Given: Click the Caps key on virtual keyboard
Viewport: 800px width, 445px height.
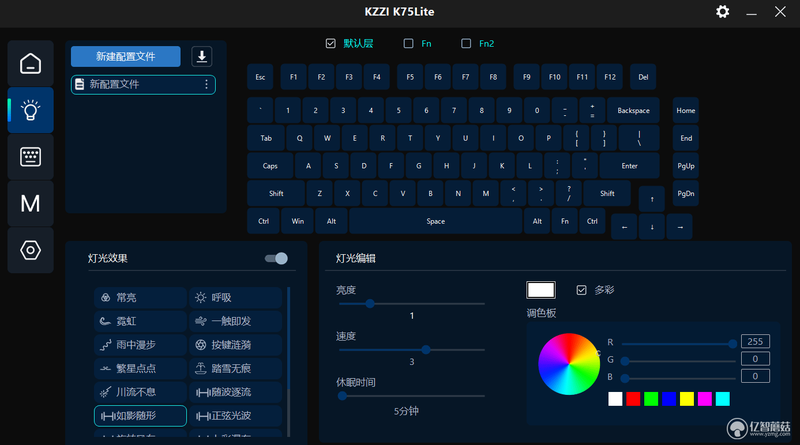Looking at the screenshot, I should [x=270, y=166].
